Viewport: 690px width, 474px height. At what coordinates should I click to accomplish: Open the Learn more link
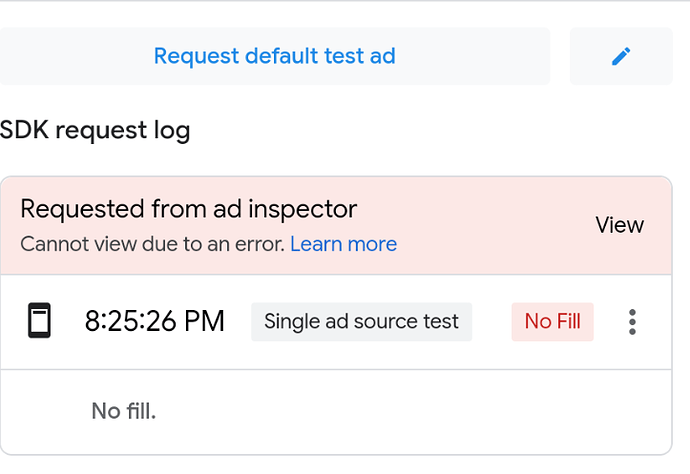[343, 244]
